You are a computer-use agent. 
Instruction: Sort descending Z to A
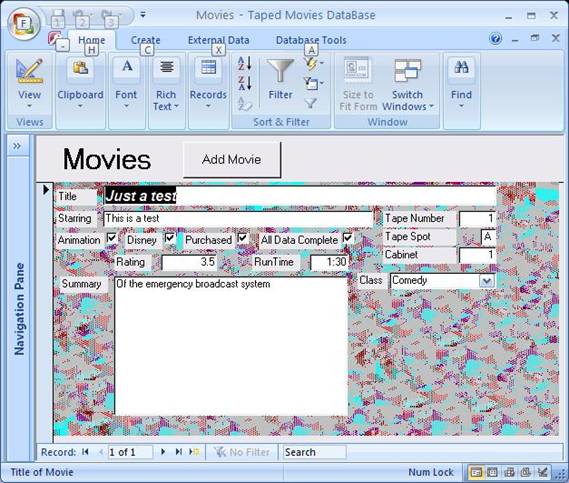click(245, 83)
